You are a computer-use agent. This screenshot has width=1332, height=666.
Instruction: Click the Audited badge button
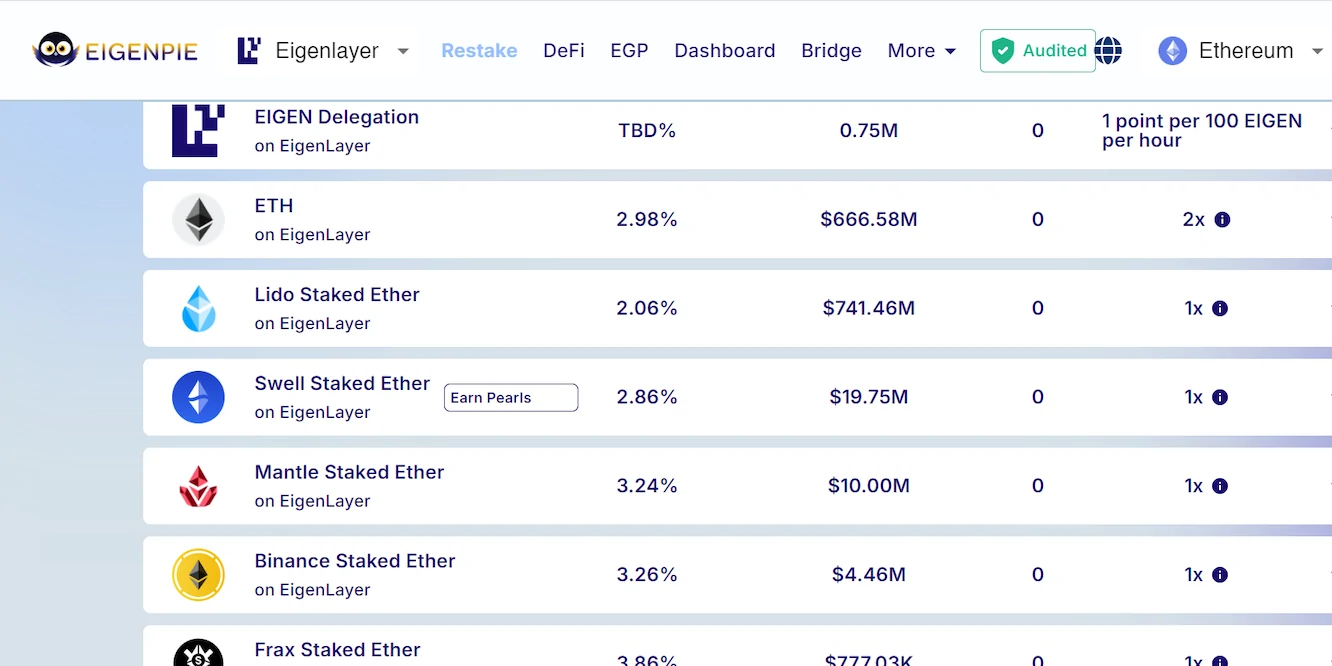coord(1037,50)
